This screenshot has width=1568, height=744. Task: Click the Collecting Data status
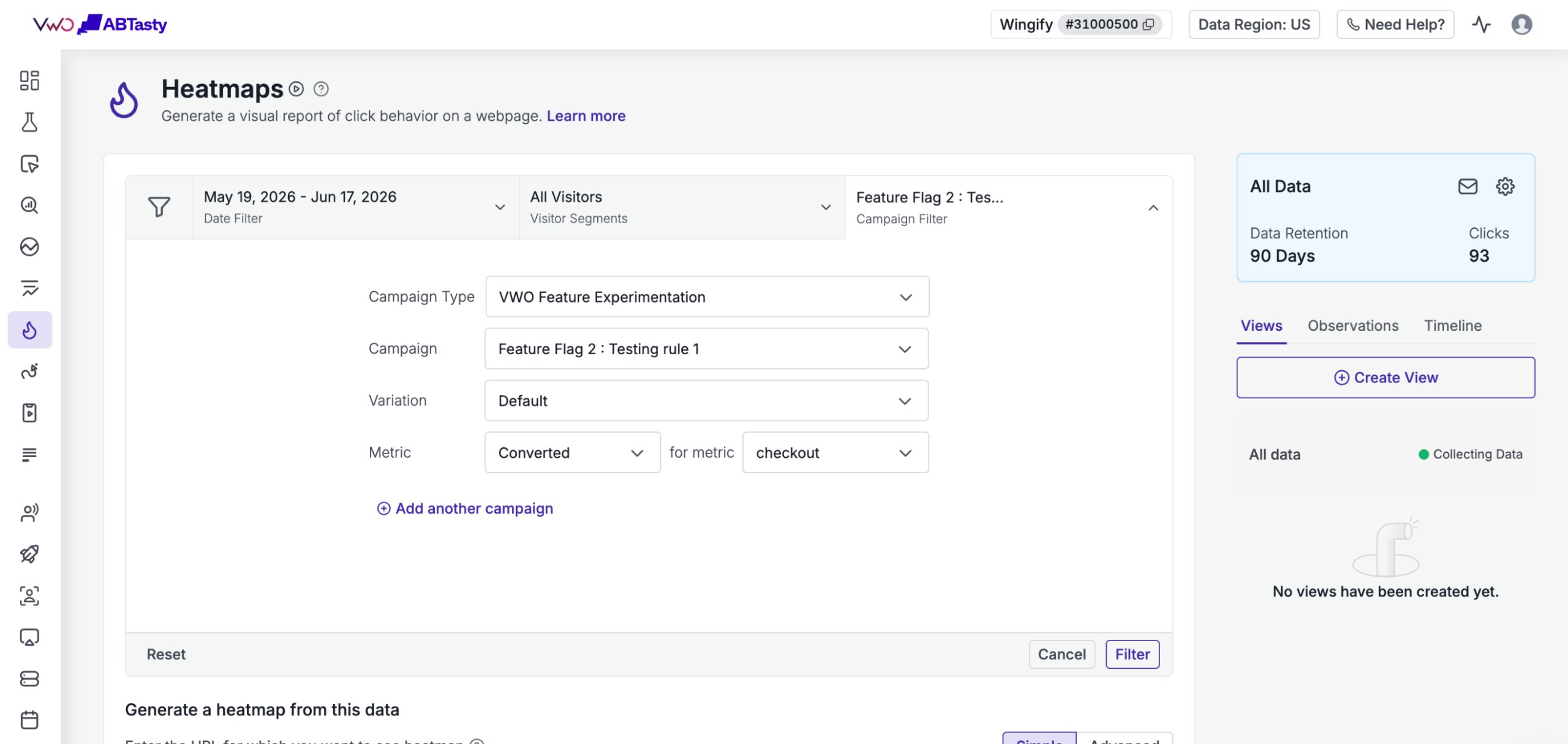(1470, 455)
